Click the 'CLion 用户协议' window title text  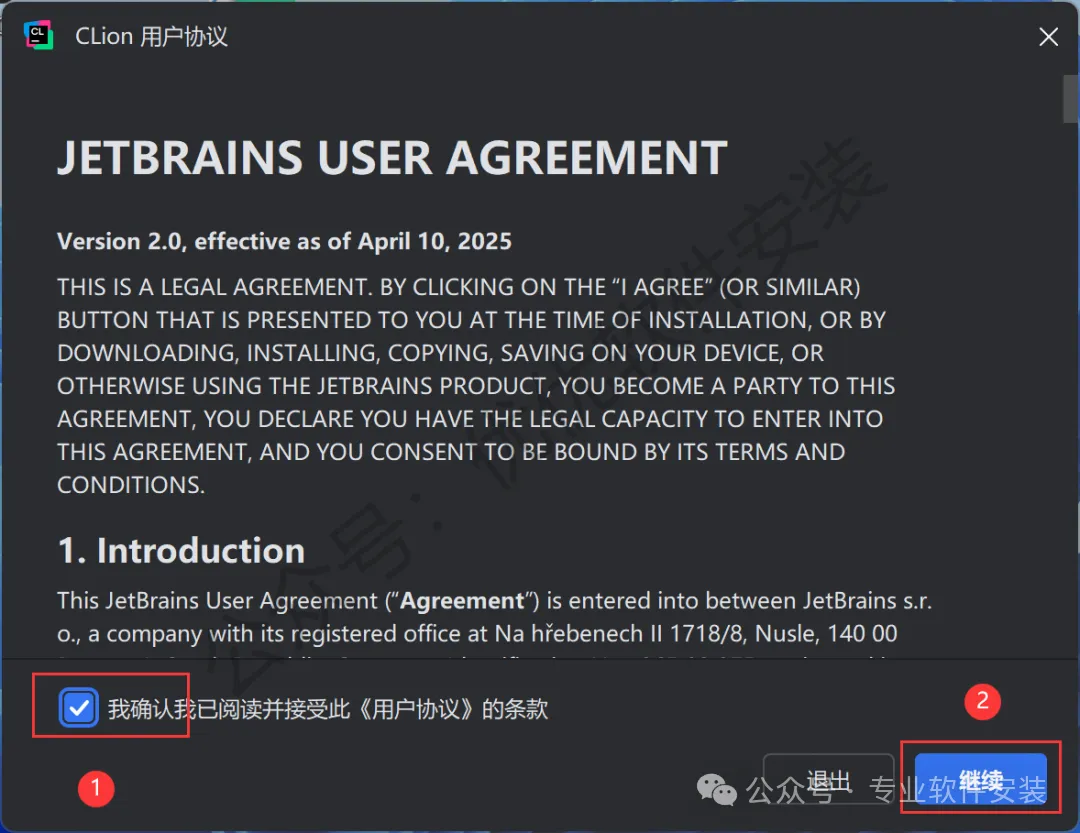click(151, 36)
